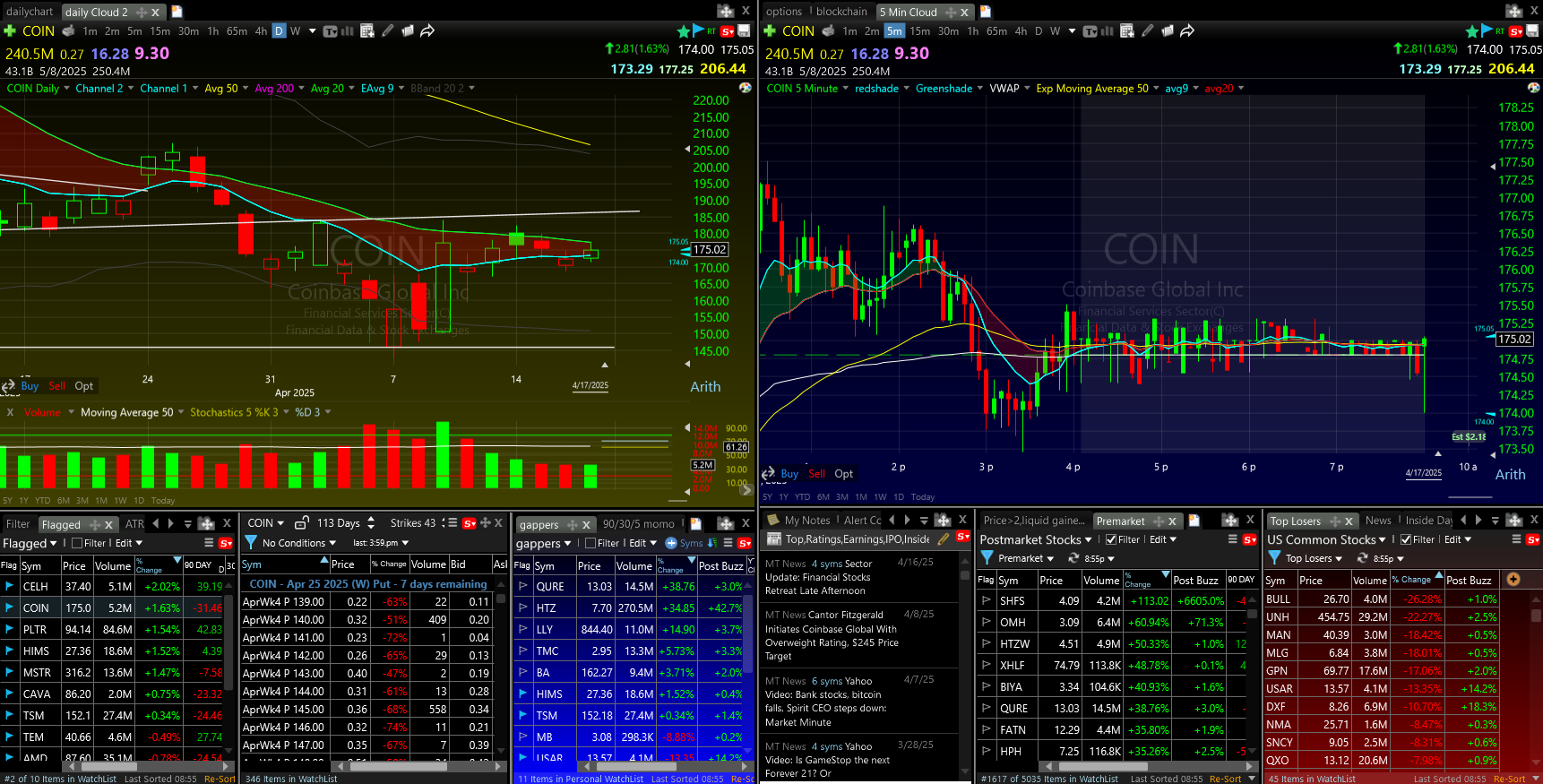Click the green star favorite icon on daily chart
This screenshot has width=1543, height=784.
click(684, 31)
